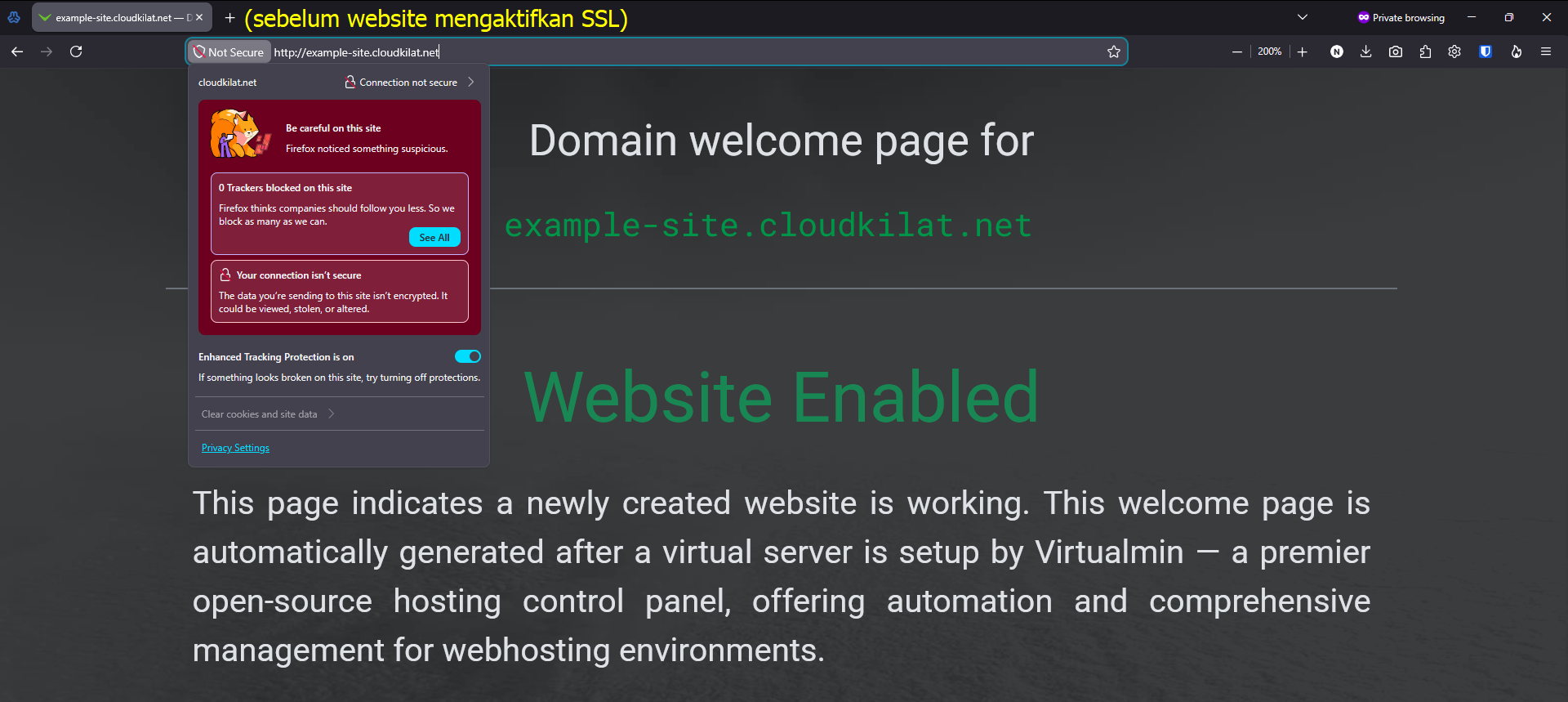Open the Not Secure site identity badge
1568x702 pixels.
pyautogui.click(x=229, y=52)
